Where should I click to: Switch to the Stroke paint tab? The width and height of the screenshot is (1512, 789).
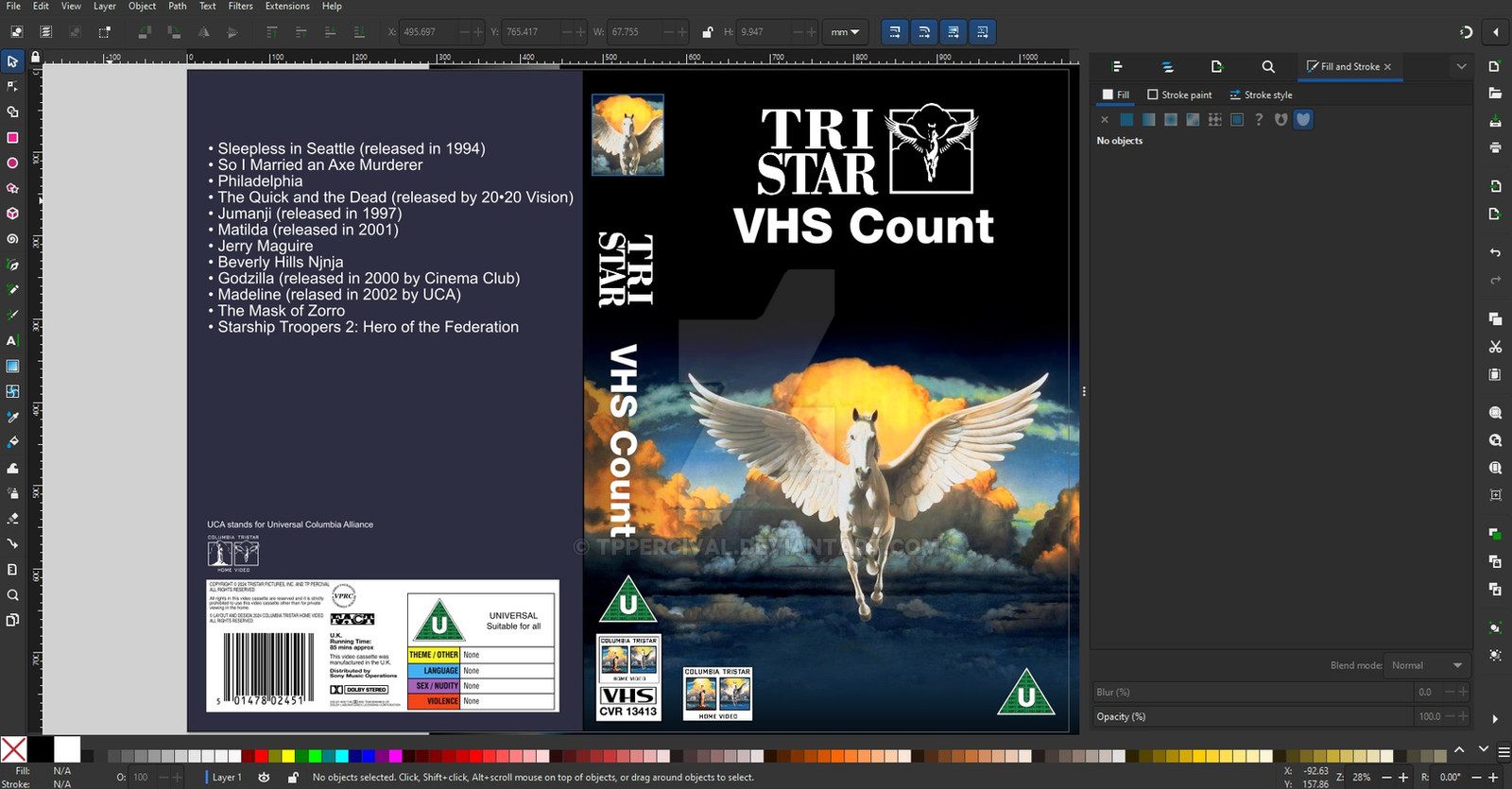coord(1179,94)
